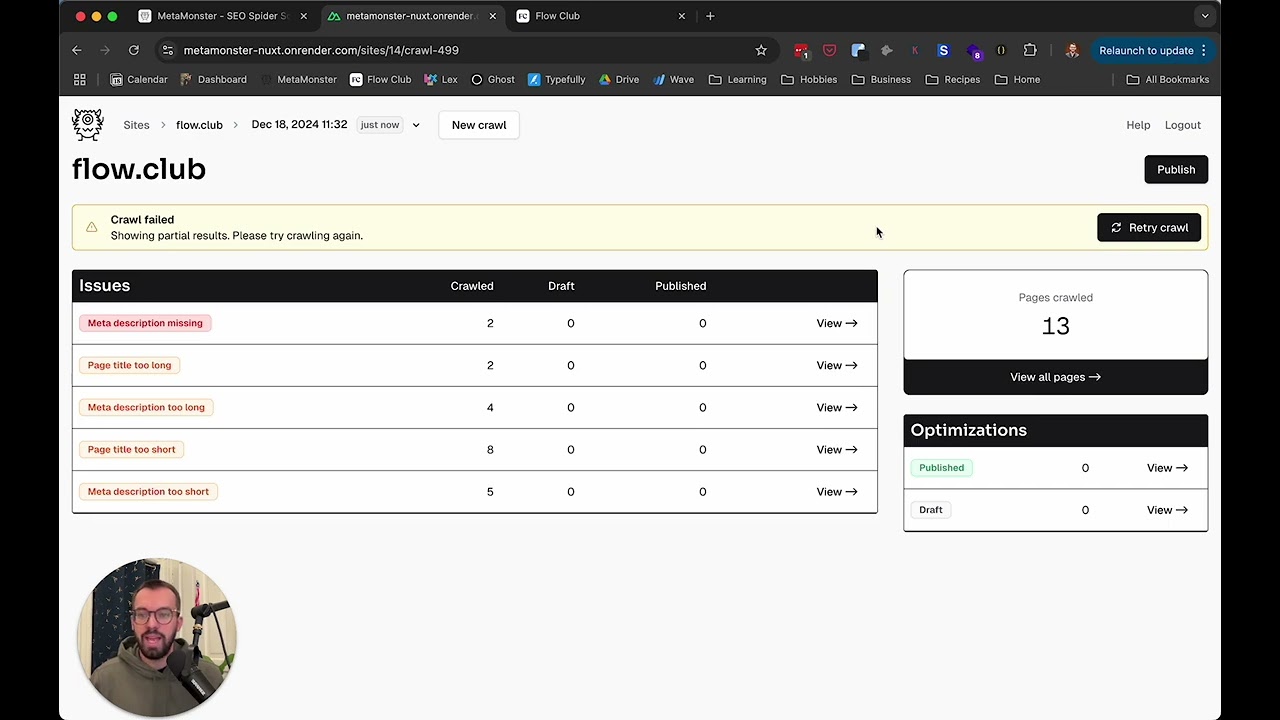Open site information icon in address bar
1280x720 pixels.
point(167,50)
